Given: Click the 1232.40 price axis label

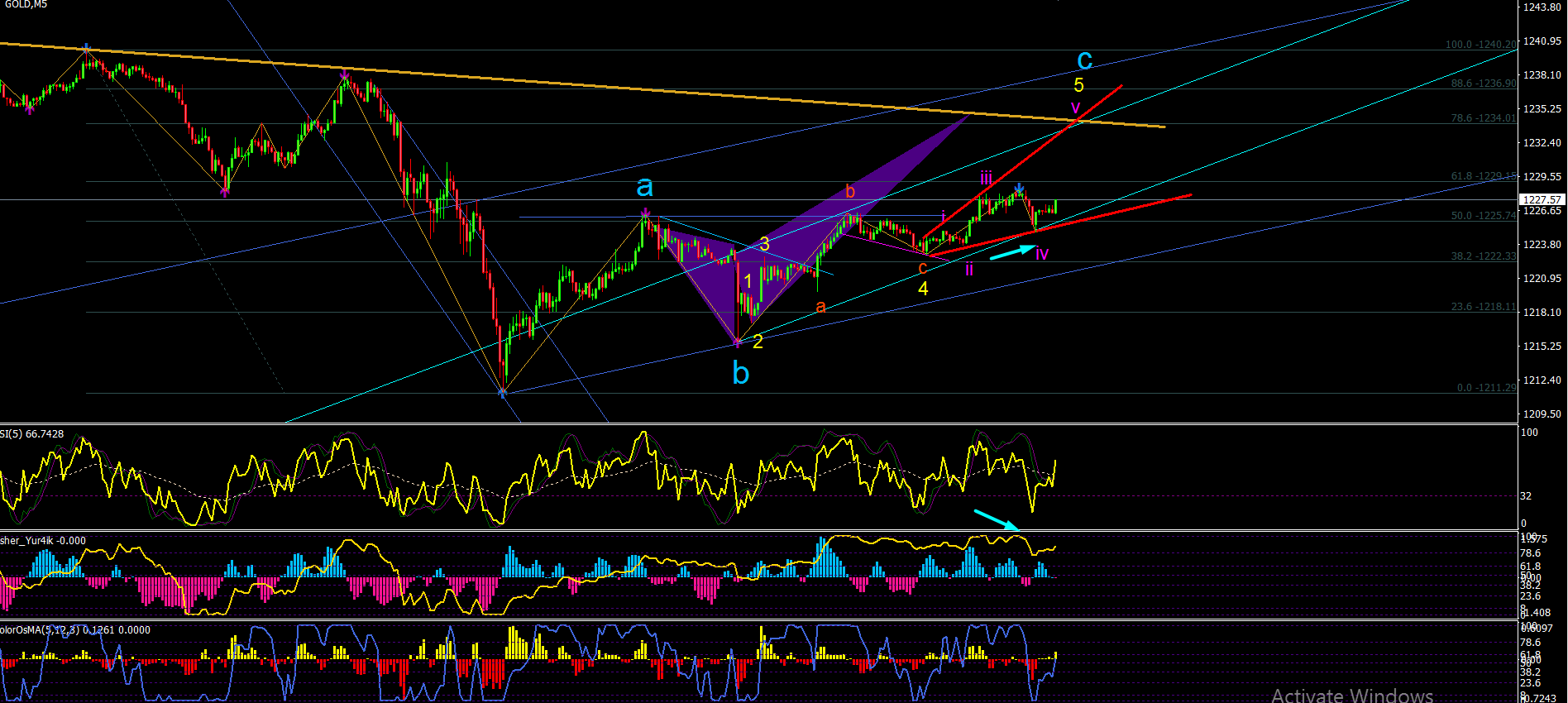Looking at the screenshot, I should [1542, 143].
